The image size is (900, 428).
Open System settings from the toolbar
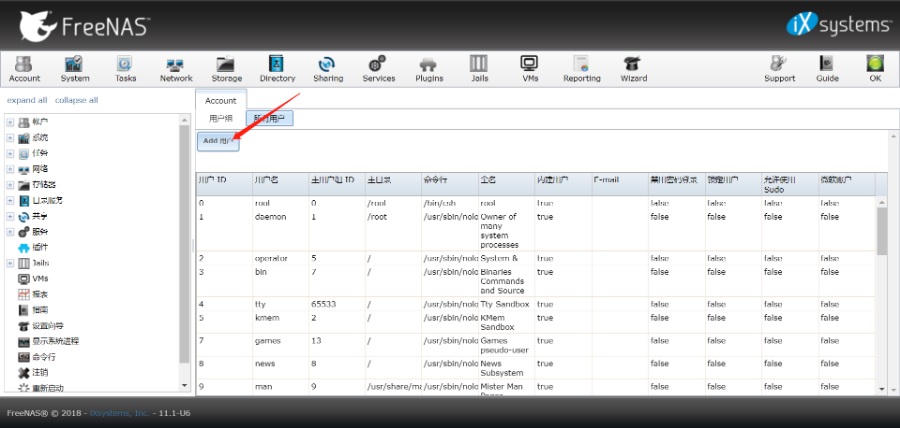(x=75, y=69)
